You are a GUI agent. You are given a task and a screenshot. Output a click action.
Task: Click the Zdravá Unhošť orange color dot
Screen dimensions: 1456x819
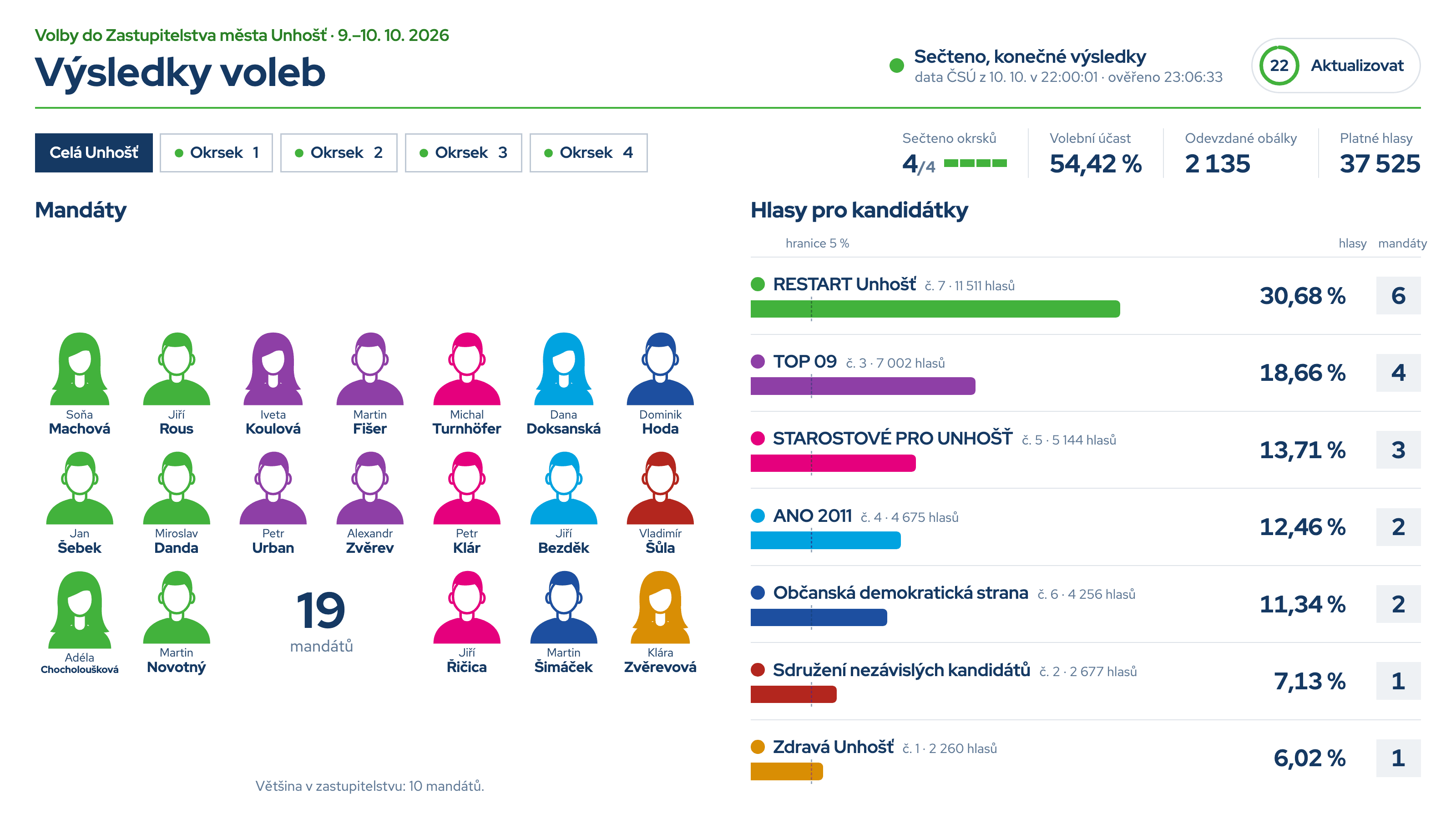coord(758,747)
